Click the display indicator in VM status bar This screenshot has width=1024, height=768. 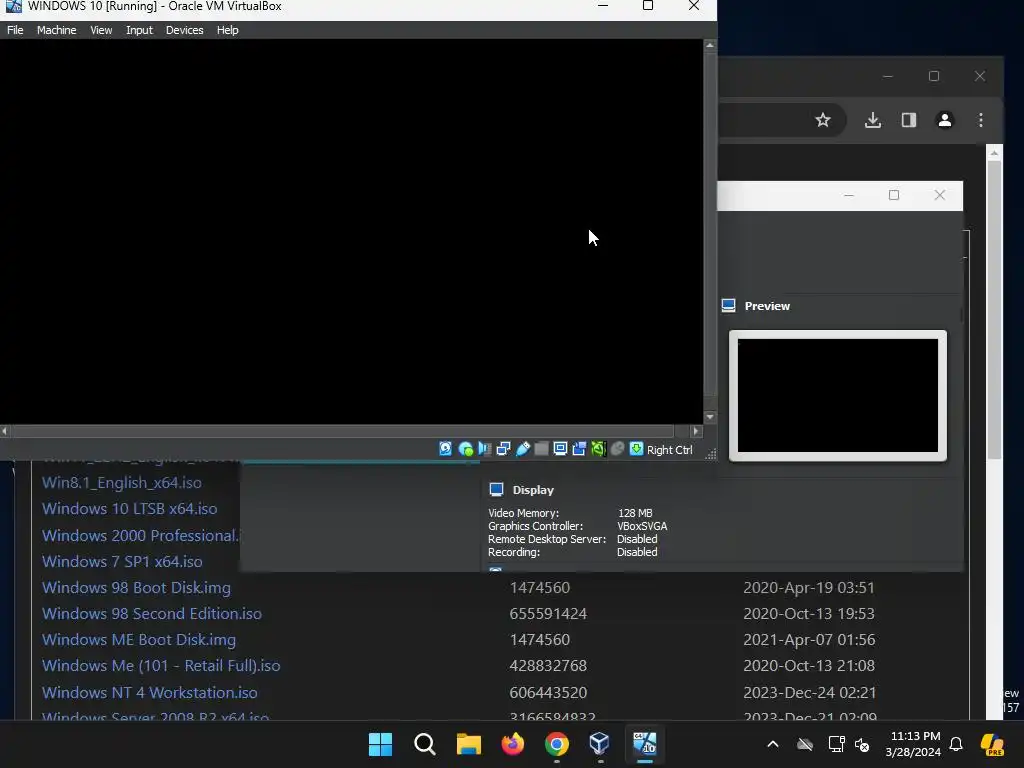[560, 449]
